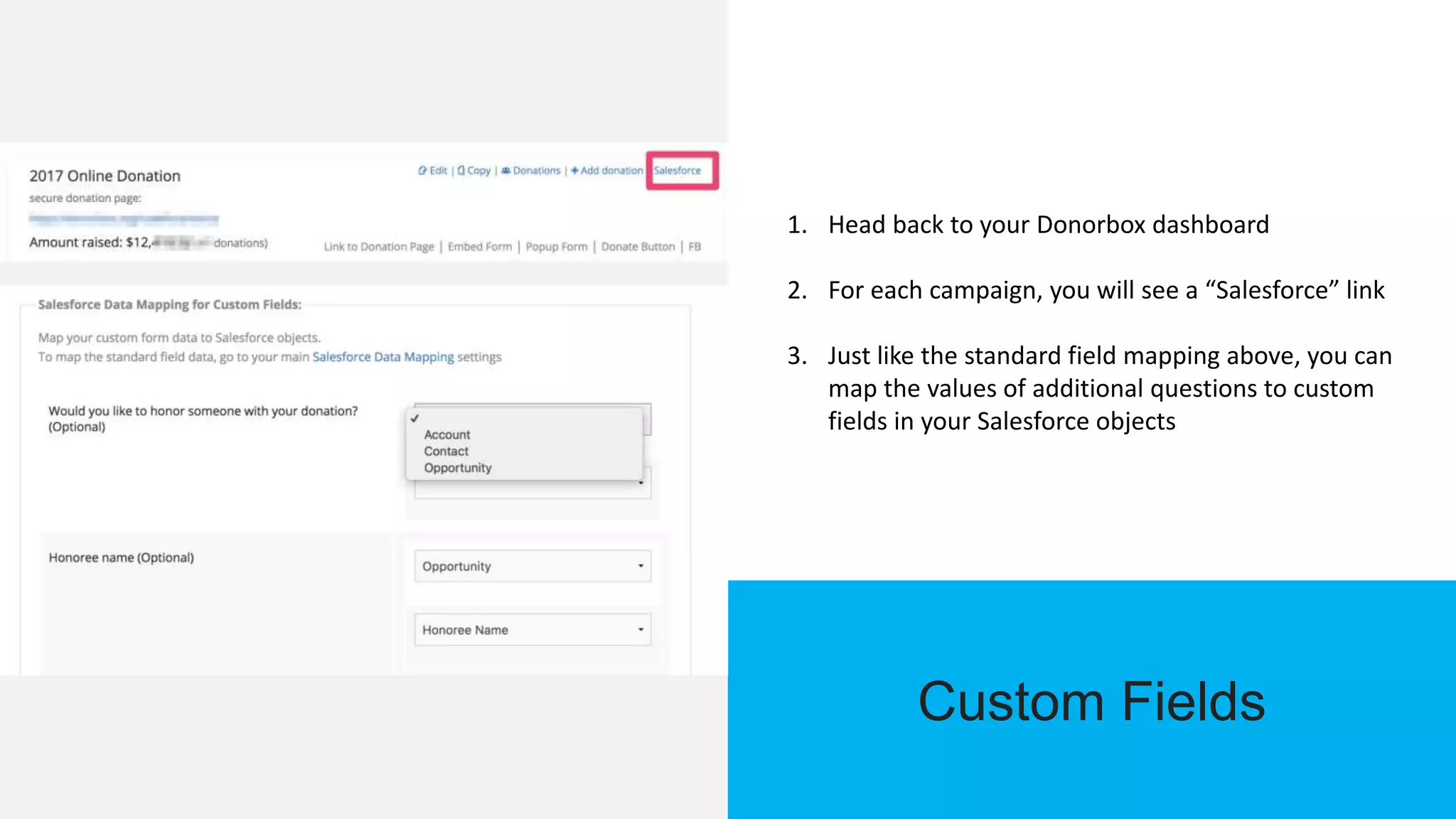Click 'Map your custom form data' text

coord(179,338)
